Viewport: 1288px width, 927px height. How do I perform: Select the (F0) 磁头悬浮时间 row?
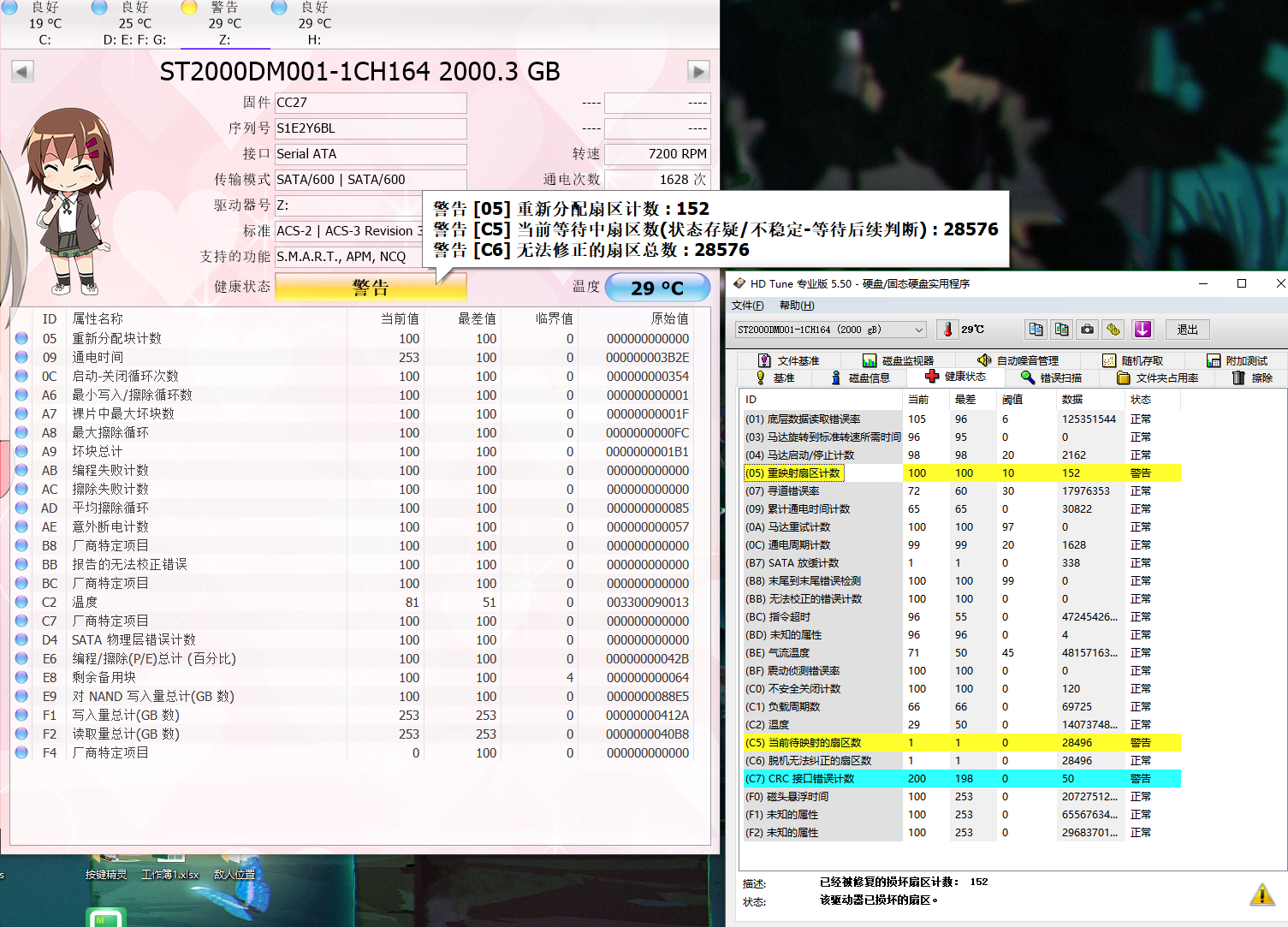[962, 796]
